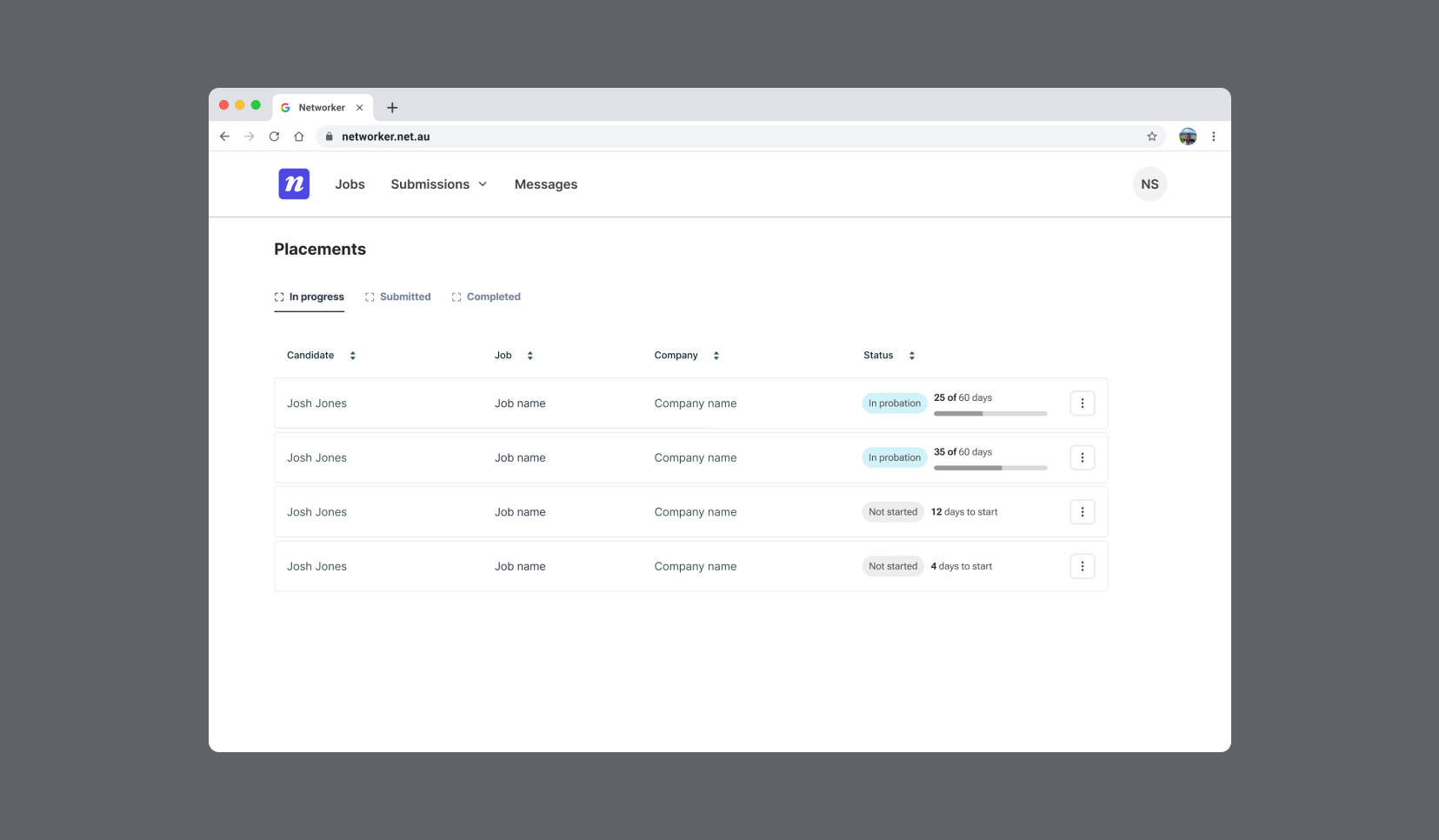The width and height of the screenshot is (1439, 840).
Task: Click the Not started badge with 12 days
Action: (x=893, y=512)
